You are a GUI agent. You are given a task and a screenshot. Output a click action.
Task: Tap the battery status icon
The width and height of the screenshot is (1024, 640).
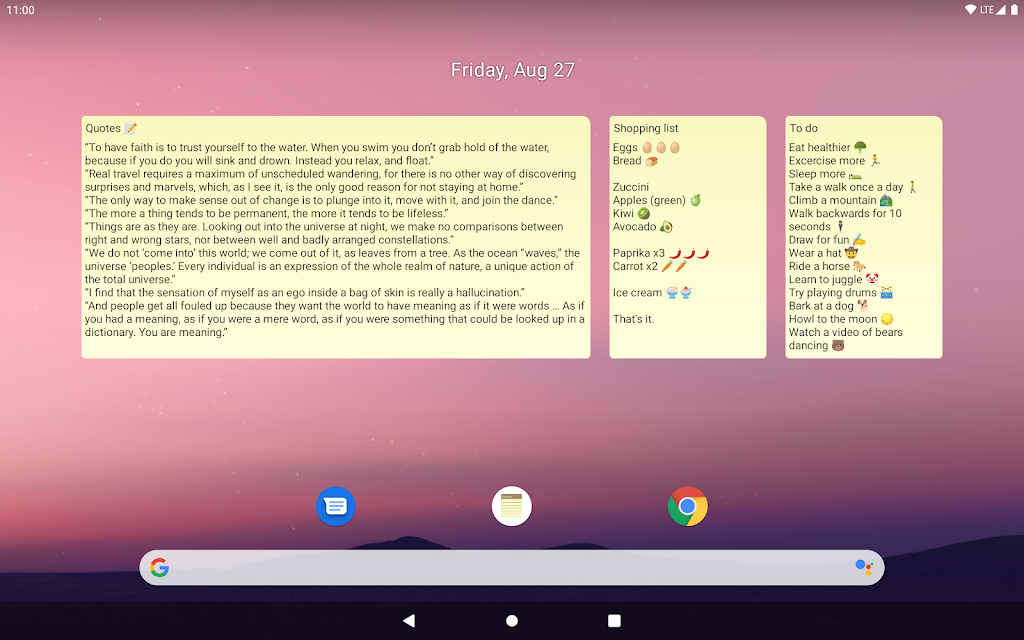click(1014, 9)
